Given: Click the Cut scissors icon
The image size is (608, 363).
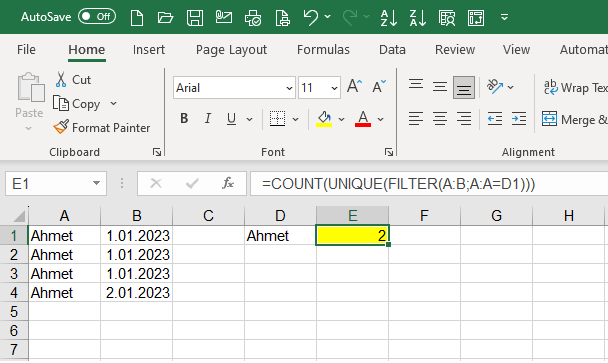Looking at the screenshot, I should point(60,79).
